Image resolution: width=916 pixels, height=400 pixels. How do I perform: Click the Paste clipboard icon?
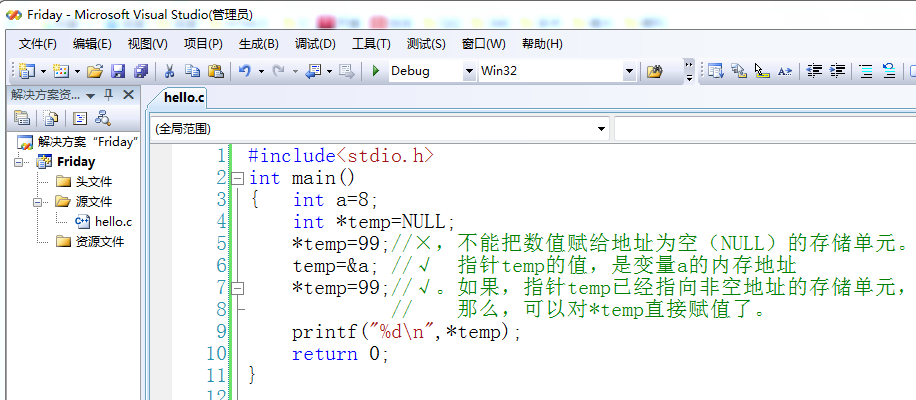(216, 71)
